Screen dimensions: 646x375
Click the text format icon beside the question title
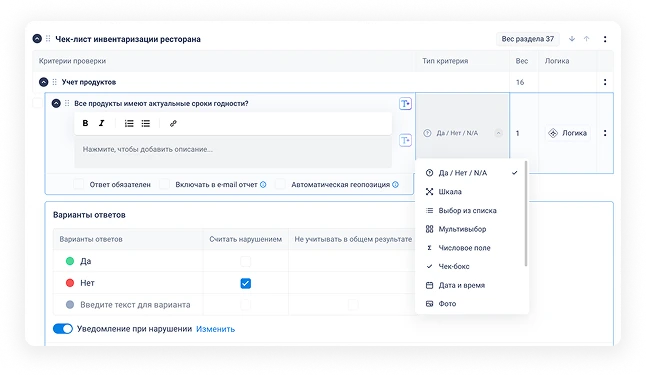(405, 104)
